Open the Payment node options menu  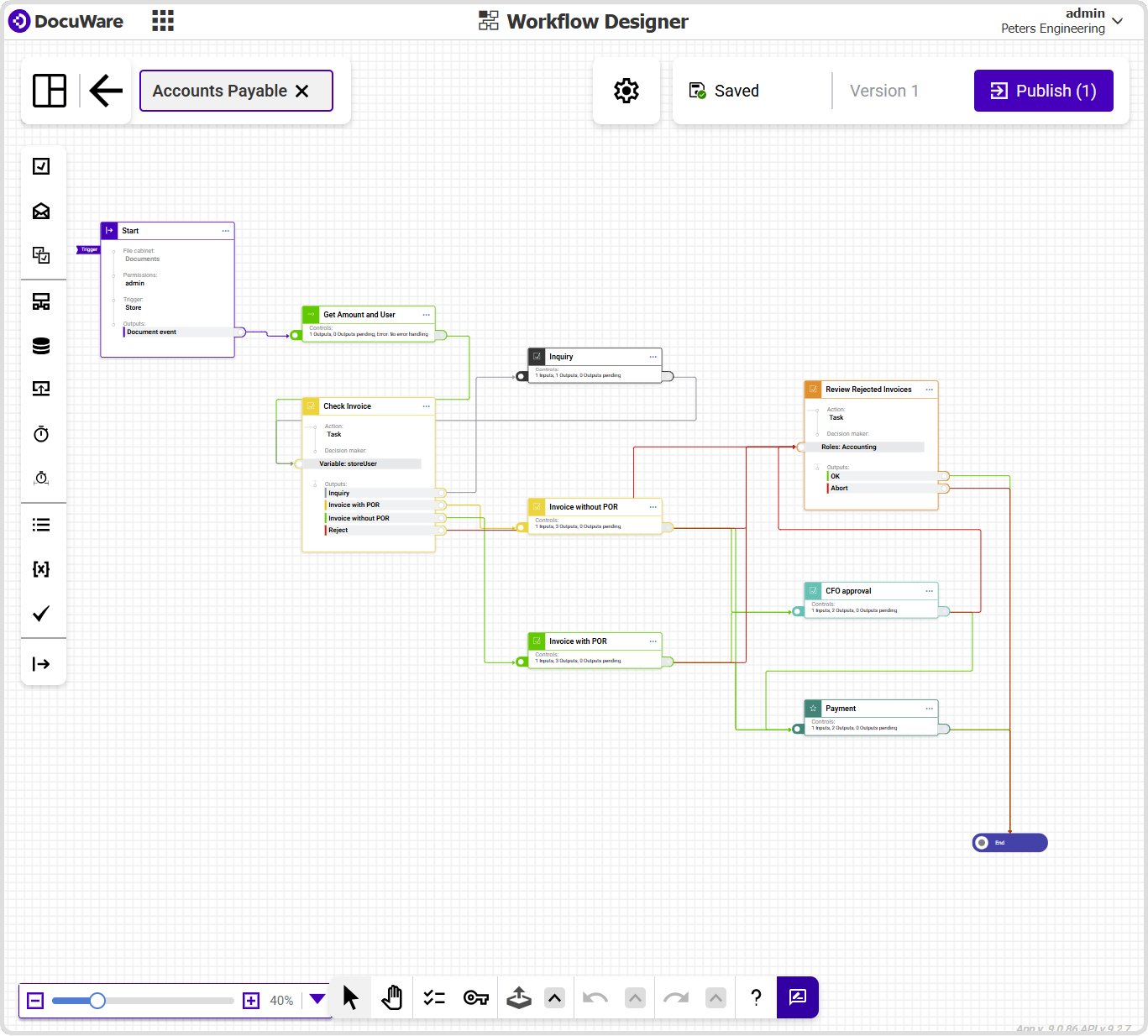click(930, 709)
